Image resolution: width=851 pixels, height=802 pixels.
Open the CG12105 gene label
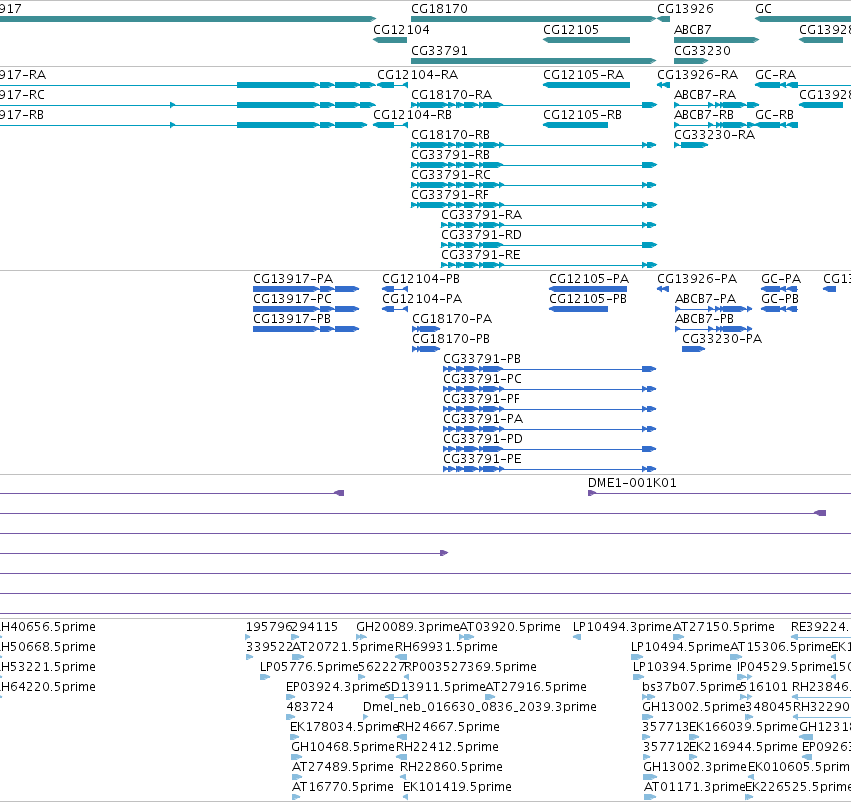(571, 29)
